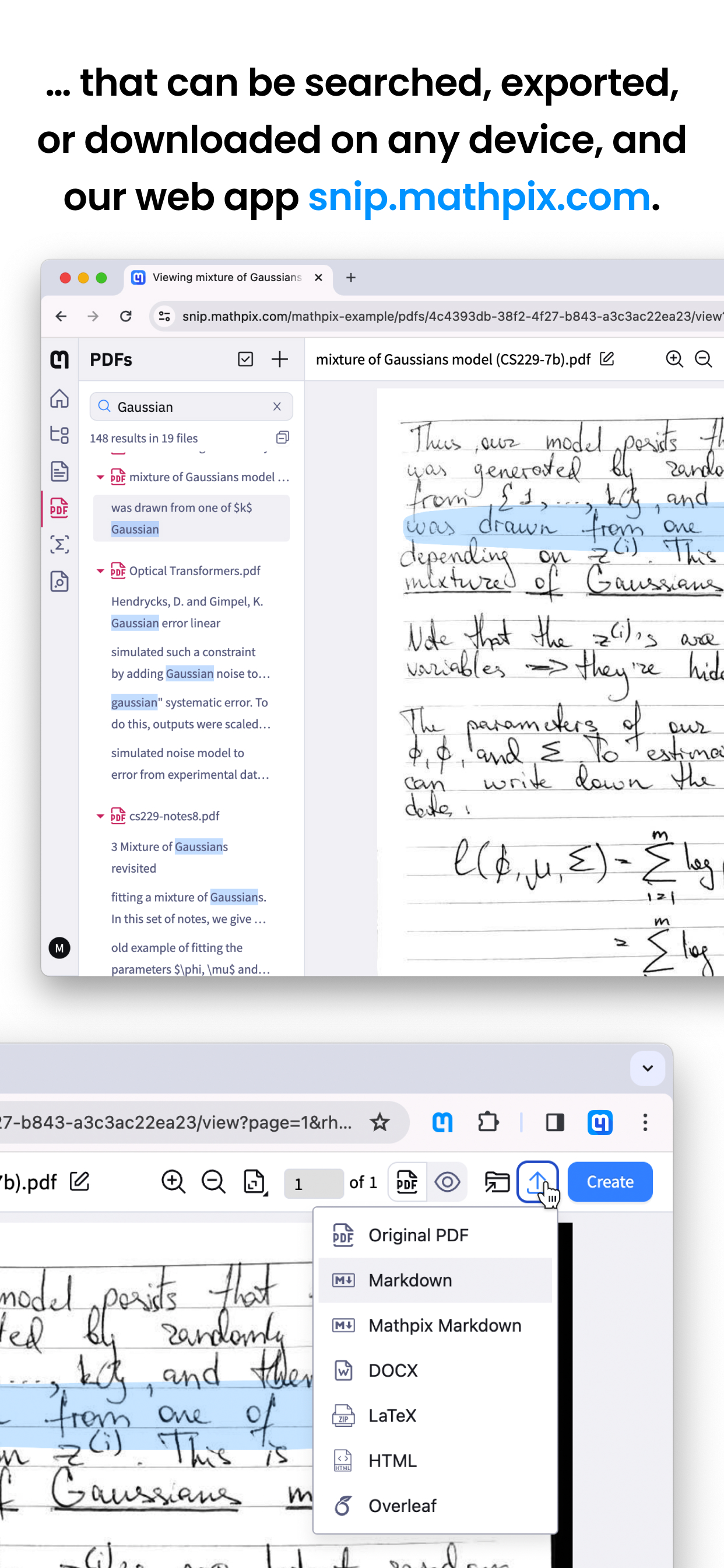Open a new browser tab

pyautogui.click(x=350, y=278)
